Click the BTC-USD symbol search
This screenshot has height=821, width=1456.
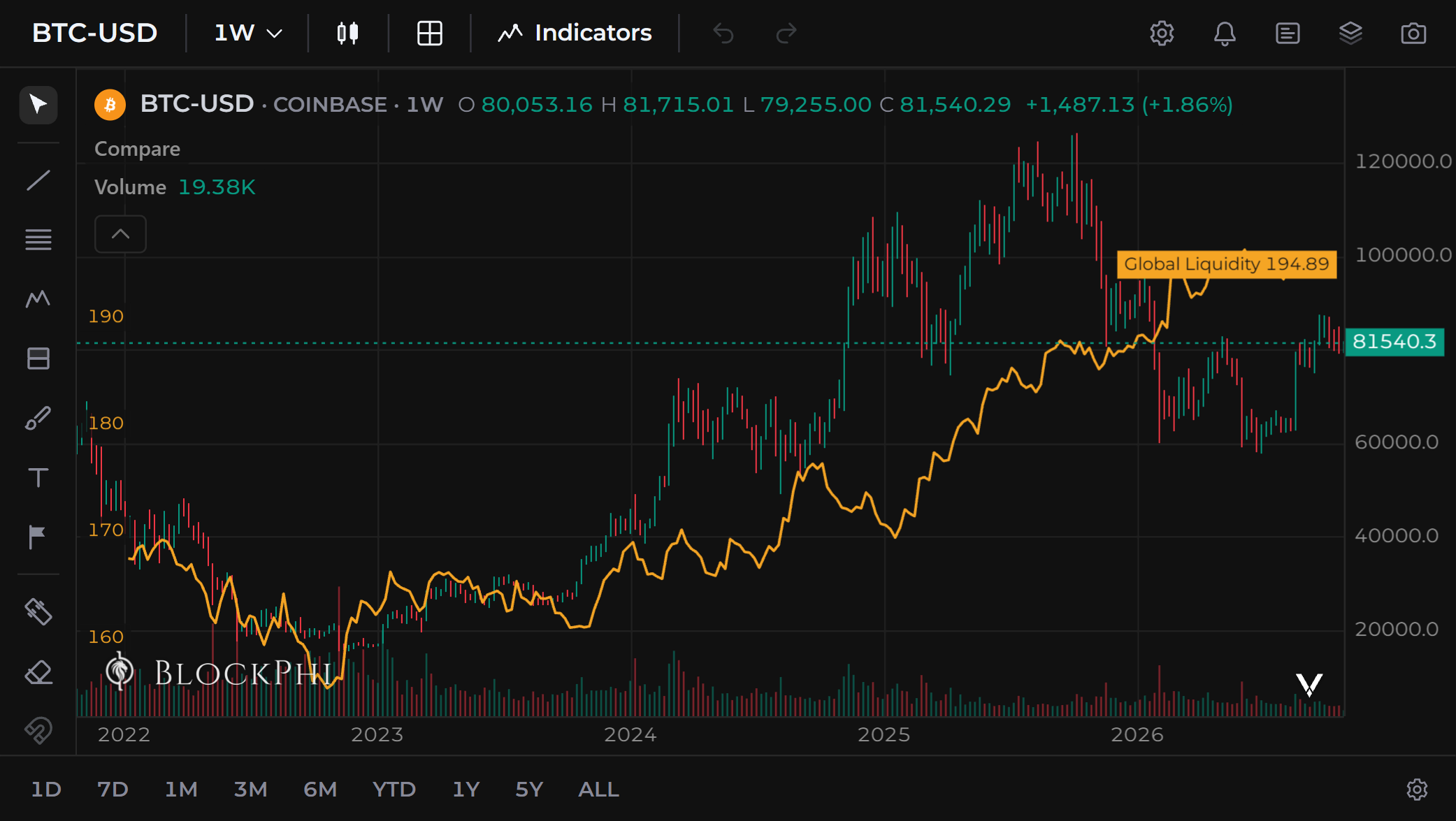(95, 33)
